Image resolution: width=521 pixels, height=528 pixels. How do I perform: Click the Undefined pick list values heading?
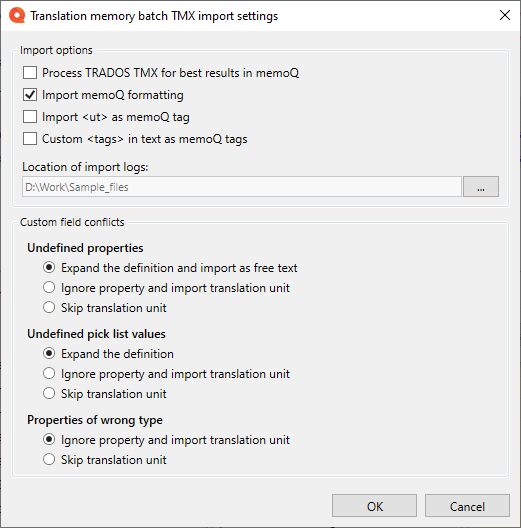click(x=96, y=334)
